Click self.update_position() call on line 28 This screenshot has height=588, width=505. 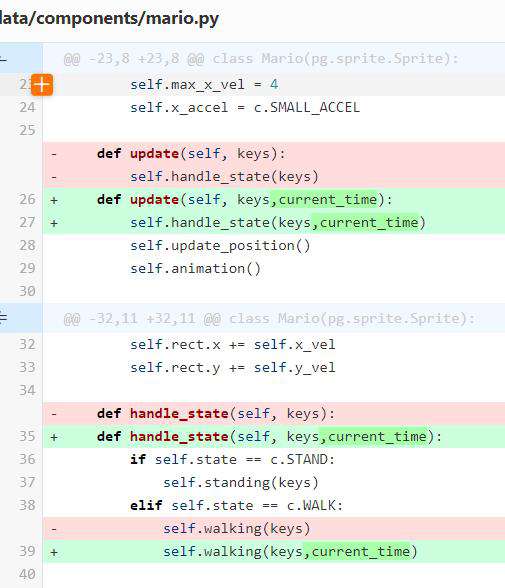[220, 246]
